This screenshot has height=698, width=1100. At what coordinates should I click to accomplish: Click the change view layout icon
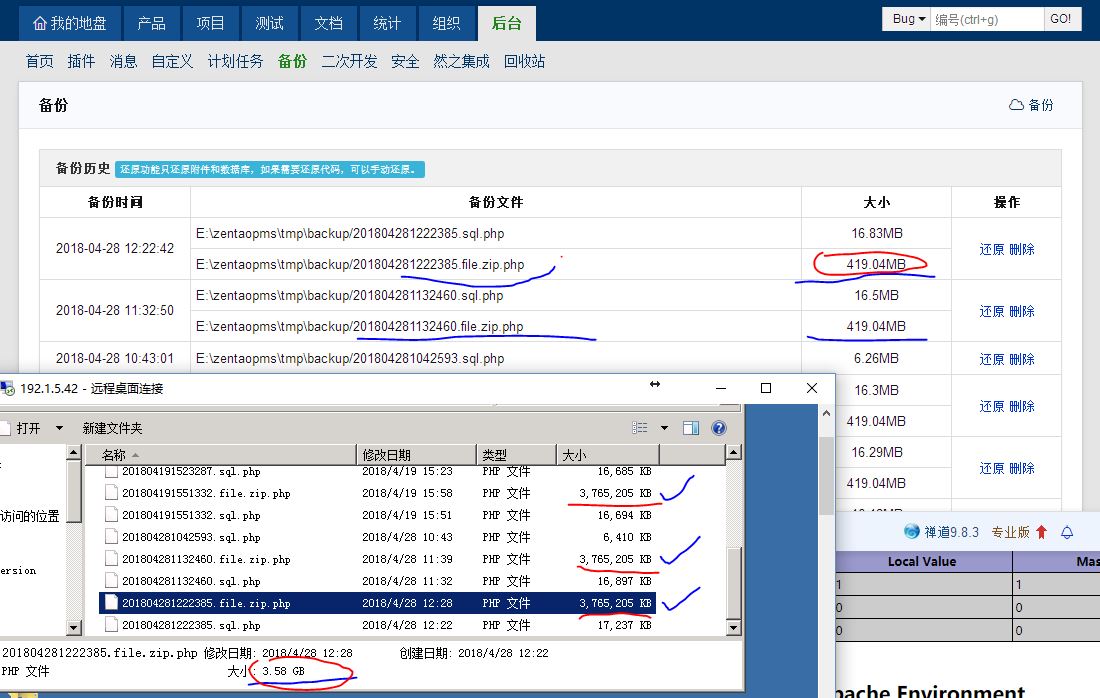(640, 428)
